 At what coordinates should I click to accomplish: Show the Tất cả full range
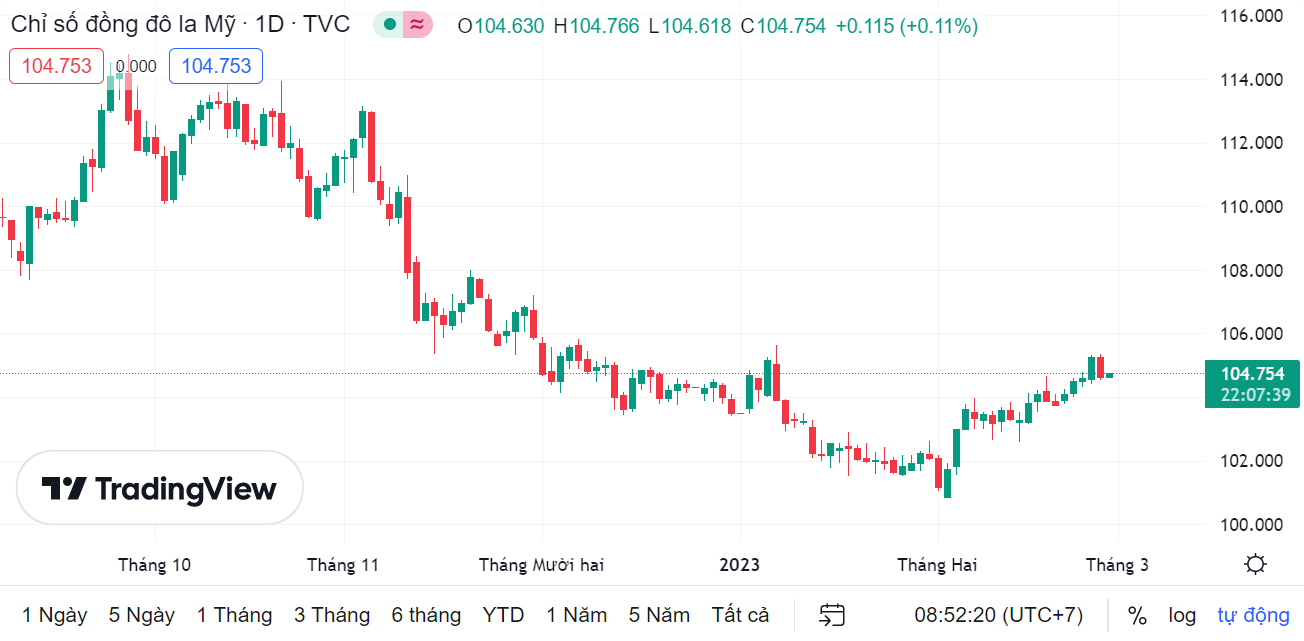click(x=740, y=614)
